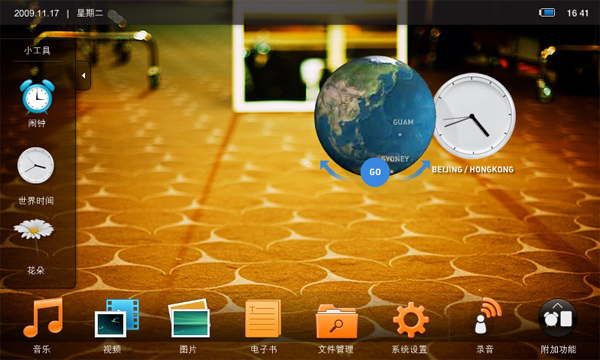The width and height of the screenshot is (600, 360).
Task: Click the 小工具 panel title
Action: [x=37, y=50]
